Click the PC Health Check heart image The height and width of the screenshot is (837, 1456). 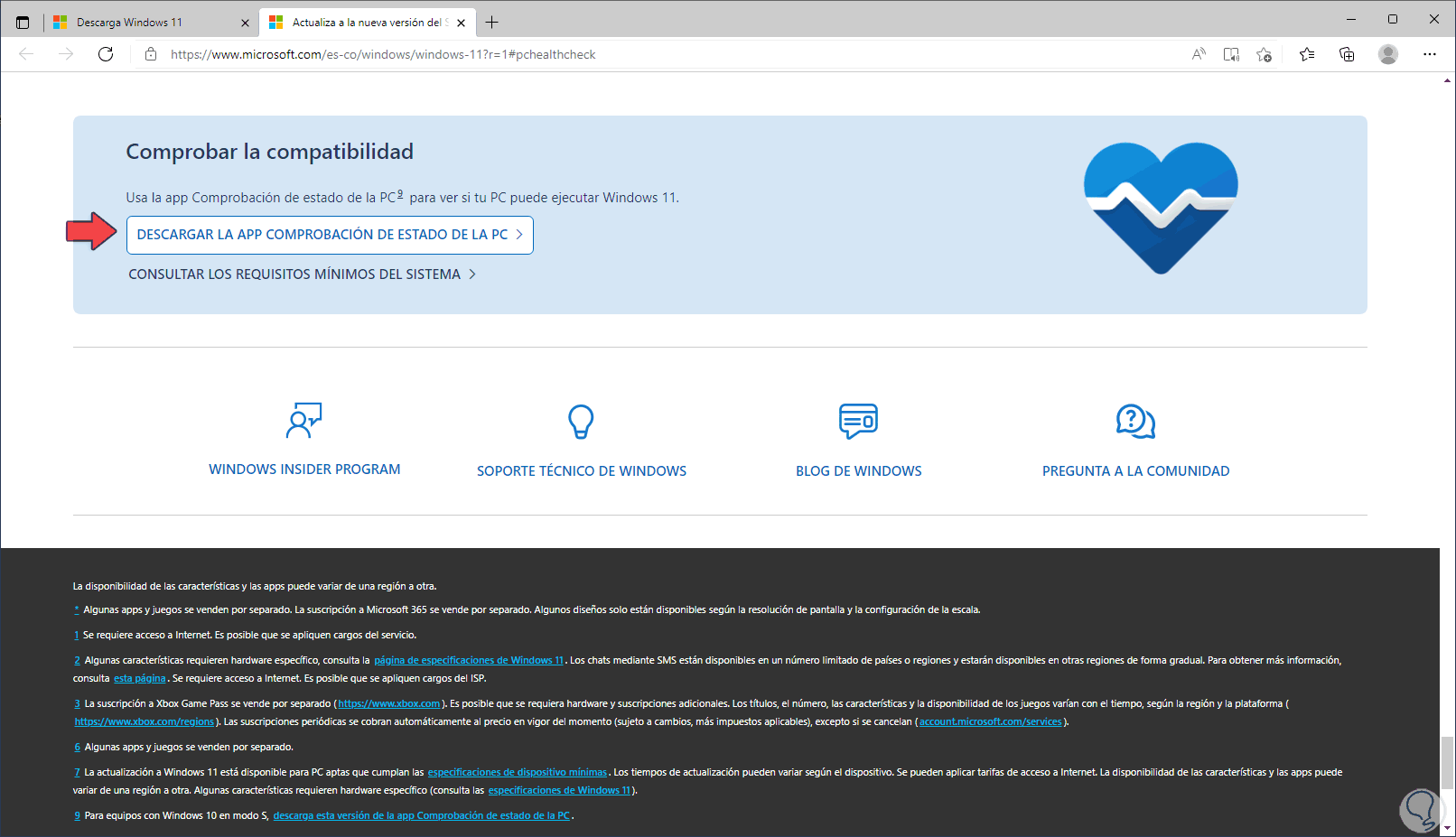pos(1161,208)
